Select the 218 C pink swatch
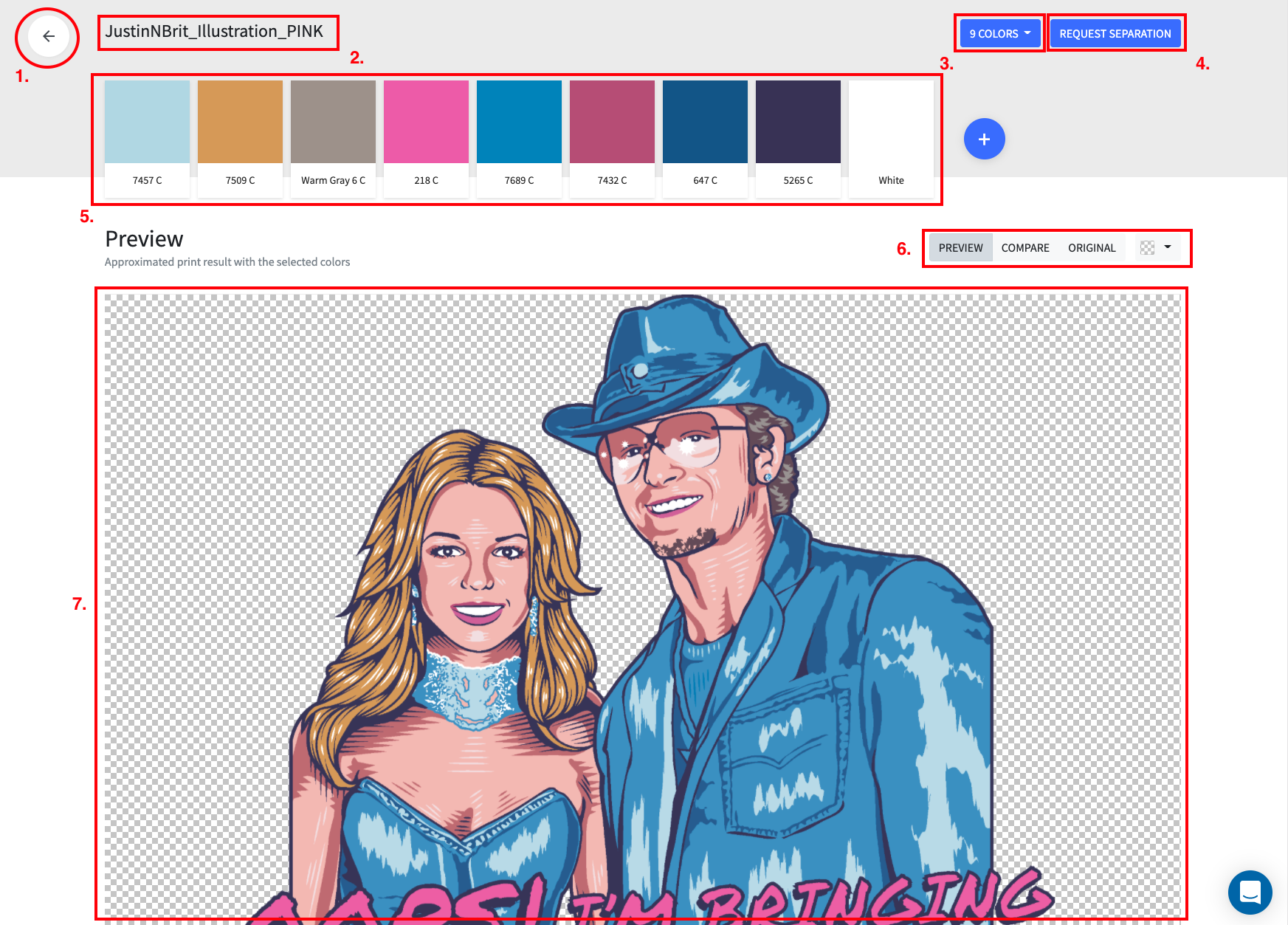This screenshot has height=925, width=1288. tap(427, 139)
